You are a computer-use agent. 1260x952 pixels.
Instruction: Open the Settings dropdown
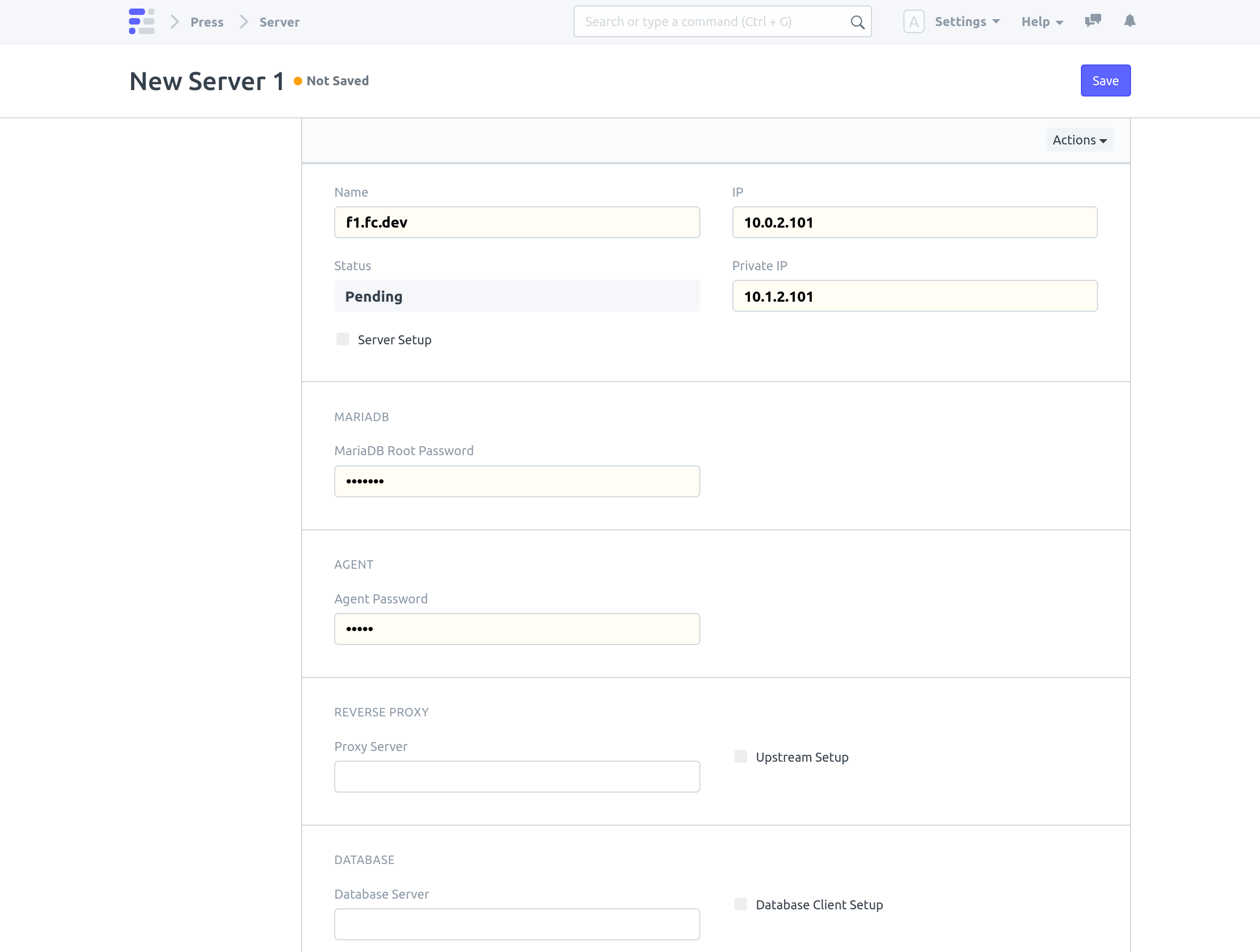click(967, 21)
